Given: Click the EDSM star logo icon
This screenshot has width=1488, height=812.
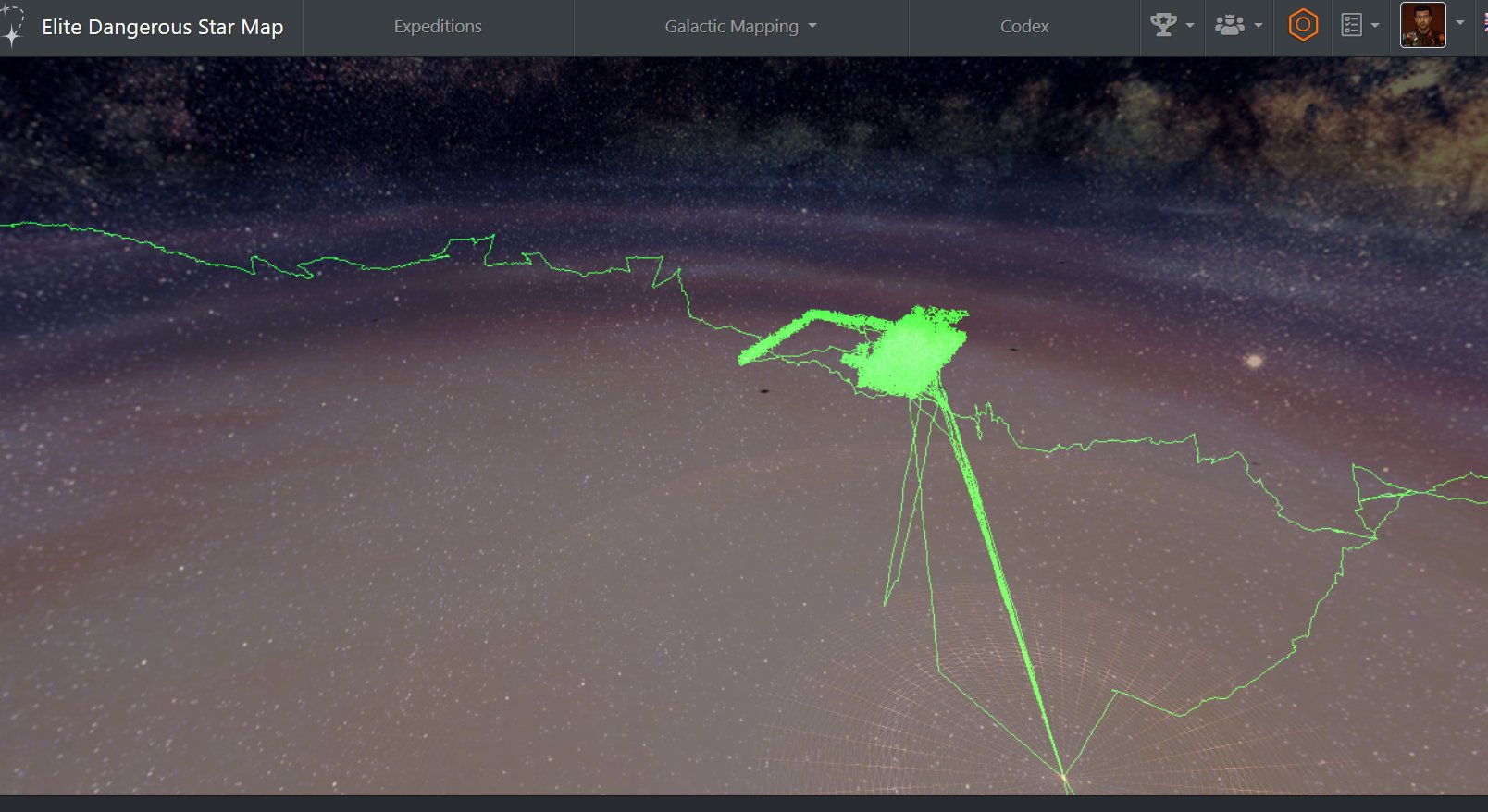Looking at the screenshot, I should point(13,27).
